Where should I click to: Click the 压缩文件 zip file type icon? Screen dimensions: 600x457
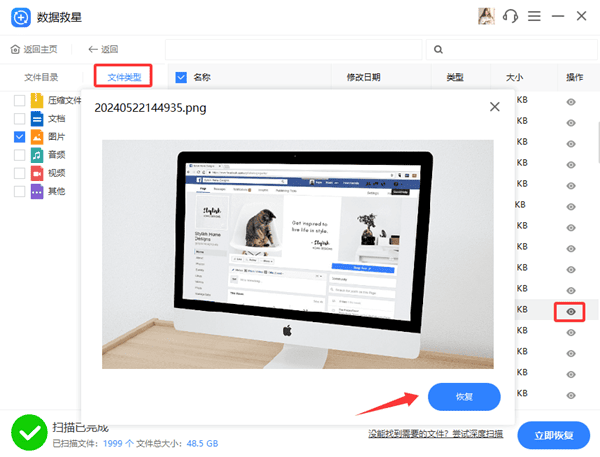pos(37,100)
